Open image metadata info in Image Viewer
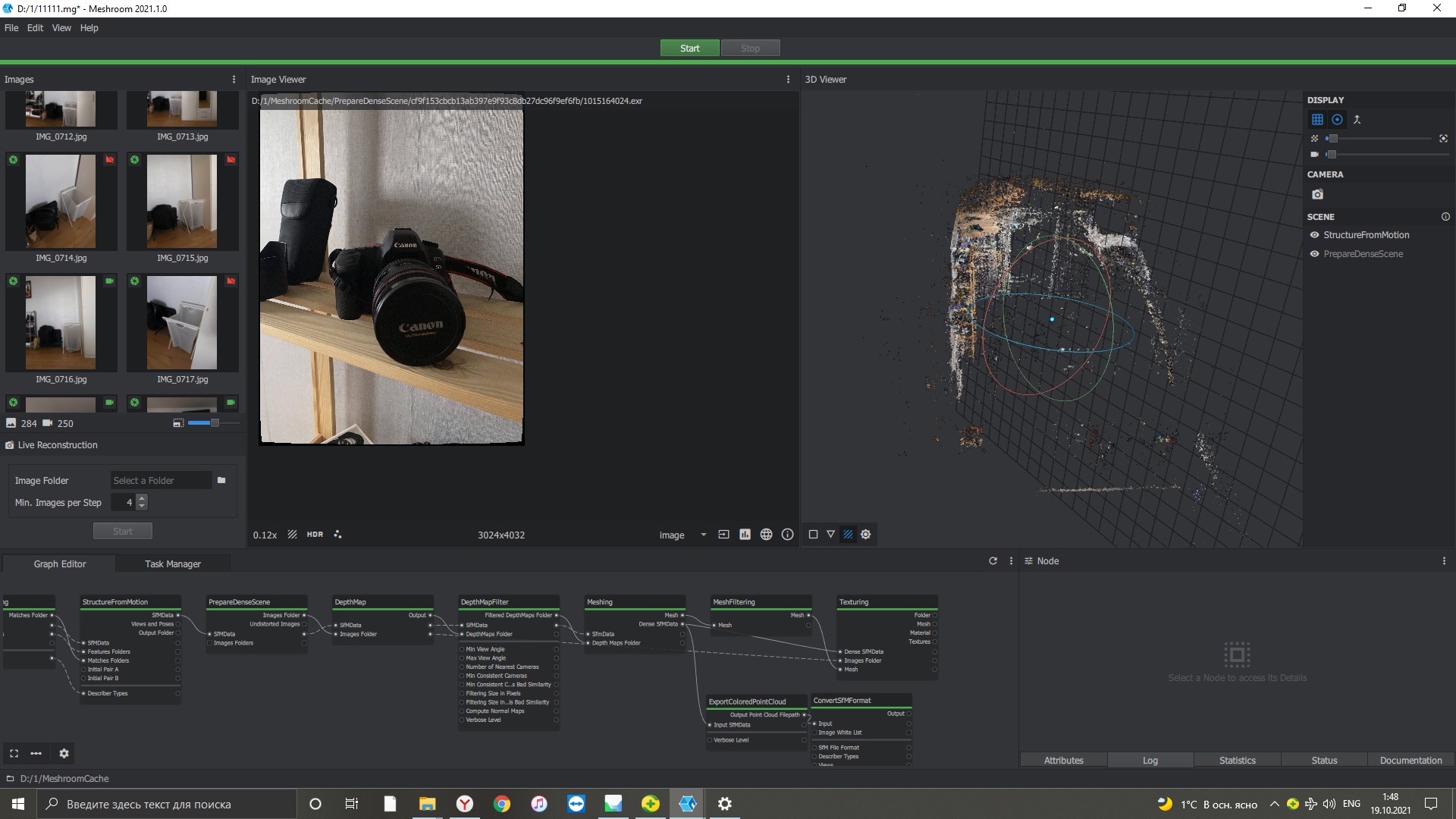 click(787, 535)
